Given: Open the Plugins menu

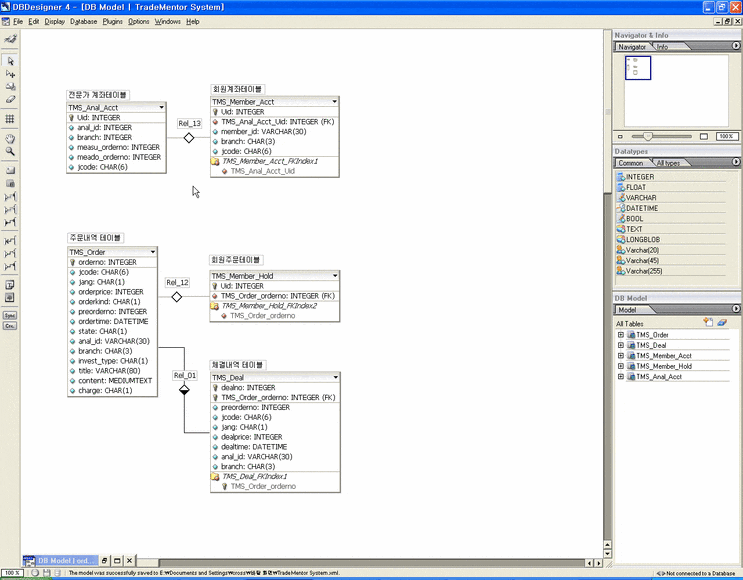Looking at the screenshot, I should [x=113, y=21].
